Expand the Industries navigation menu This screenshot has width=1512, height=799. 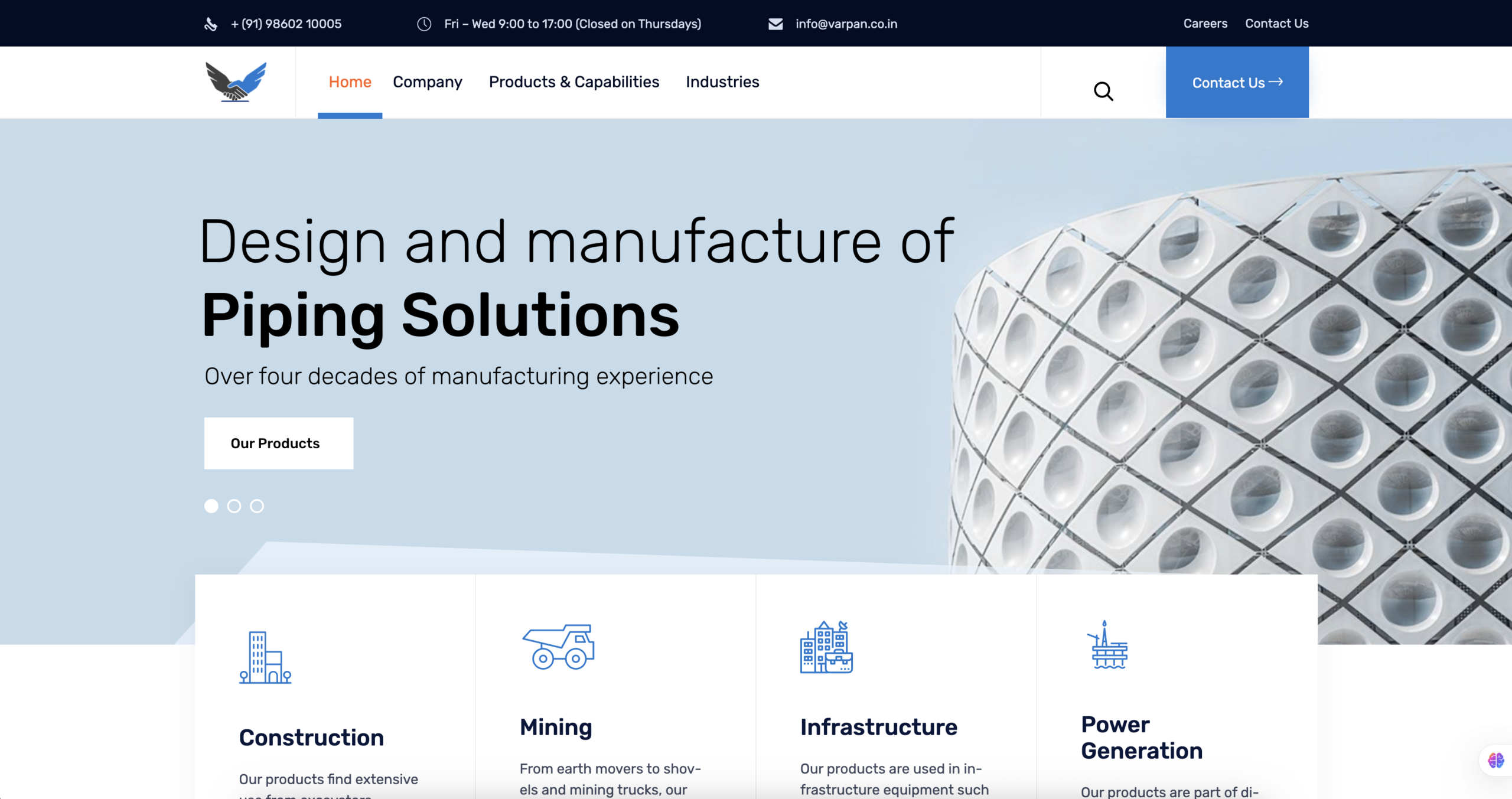722,82
